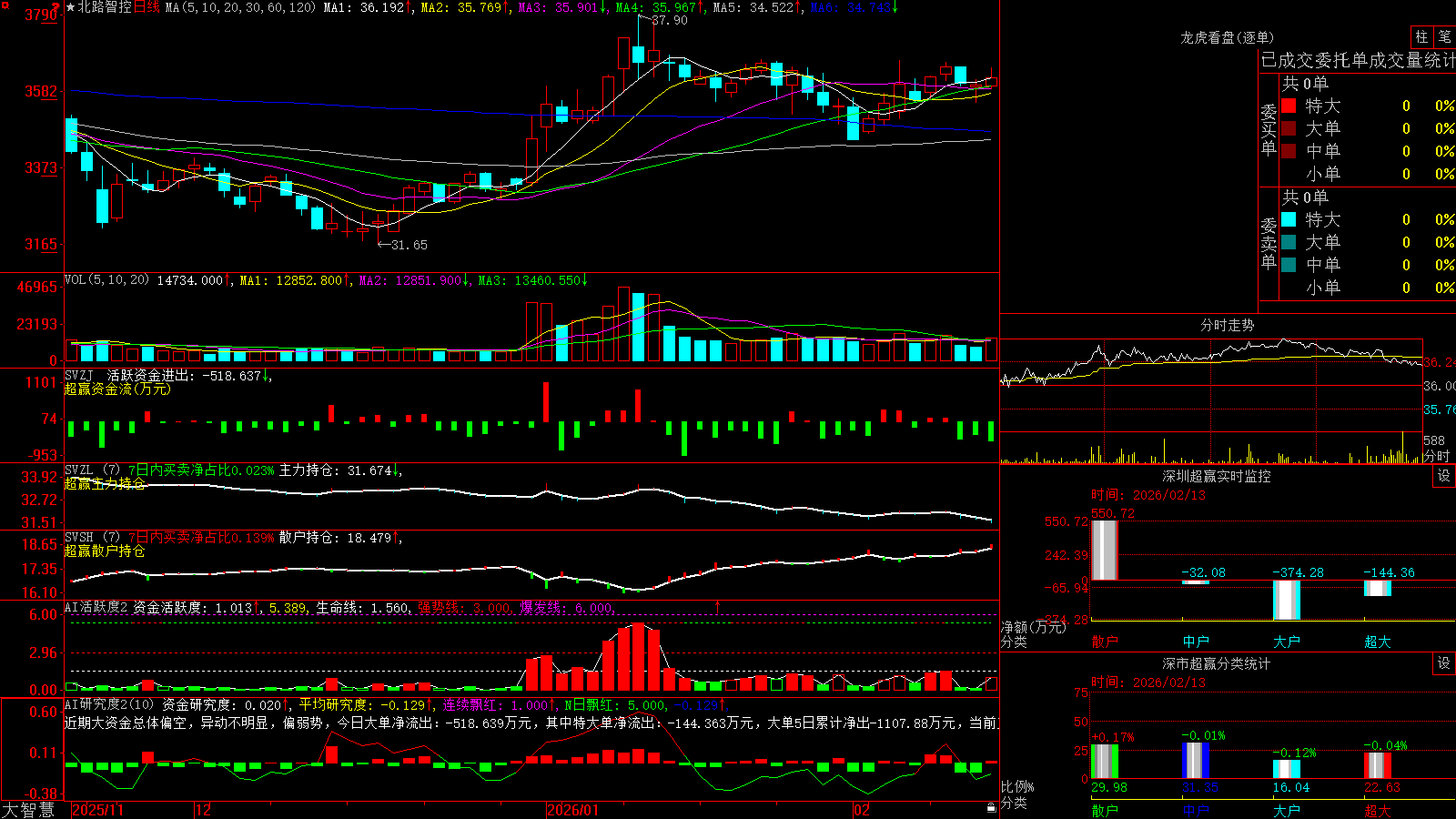
Task: Click the dark red 大单 buy-order swatch
Action: (1289, 128)
